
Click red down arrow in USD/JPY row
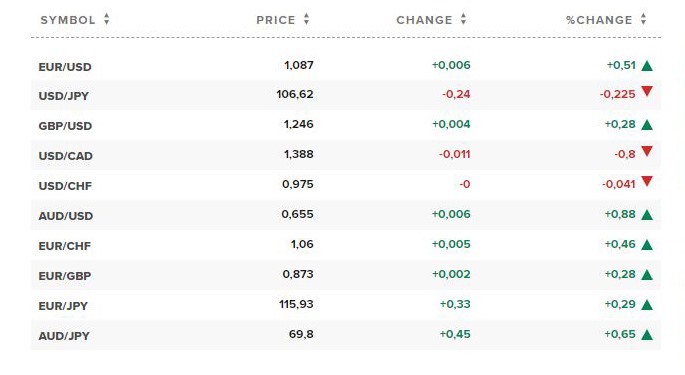647,91
